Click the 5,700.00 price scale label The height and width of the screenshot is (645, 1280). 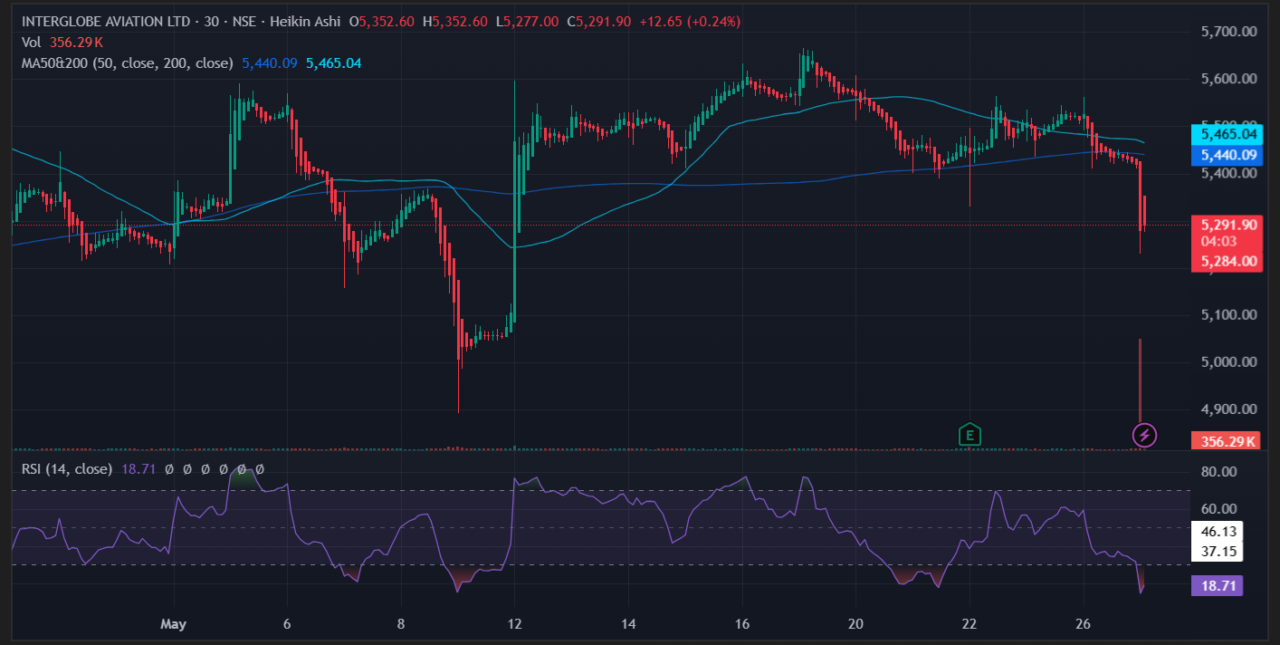[1228, 32]
